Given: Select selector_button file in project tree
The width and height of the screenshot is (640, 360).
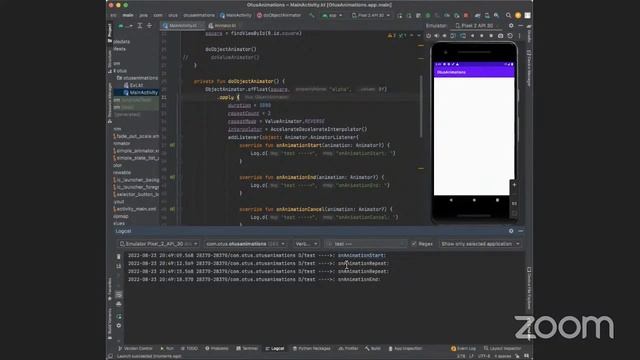Looking at the screenshot, I should coord(136,194).
